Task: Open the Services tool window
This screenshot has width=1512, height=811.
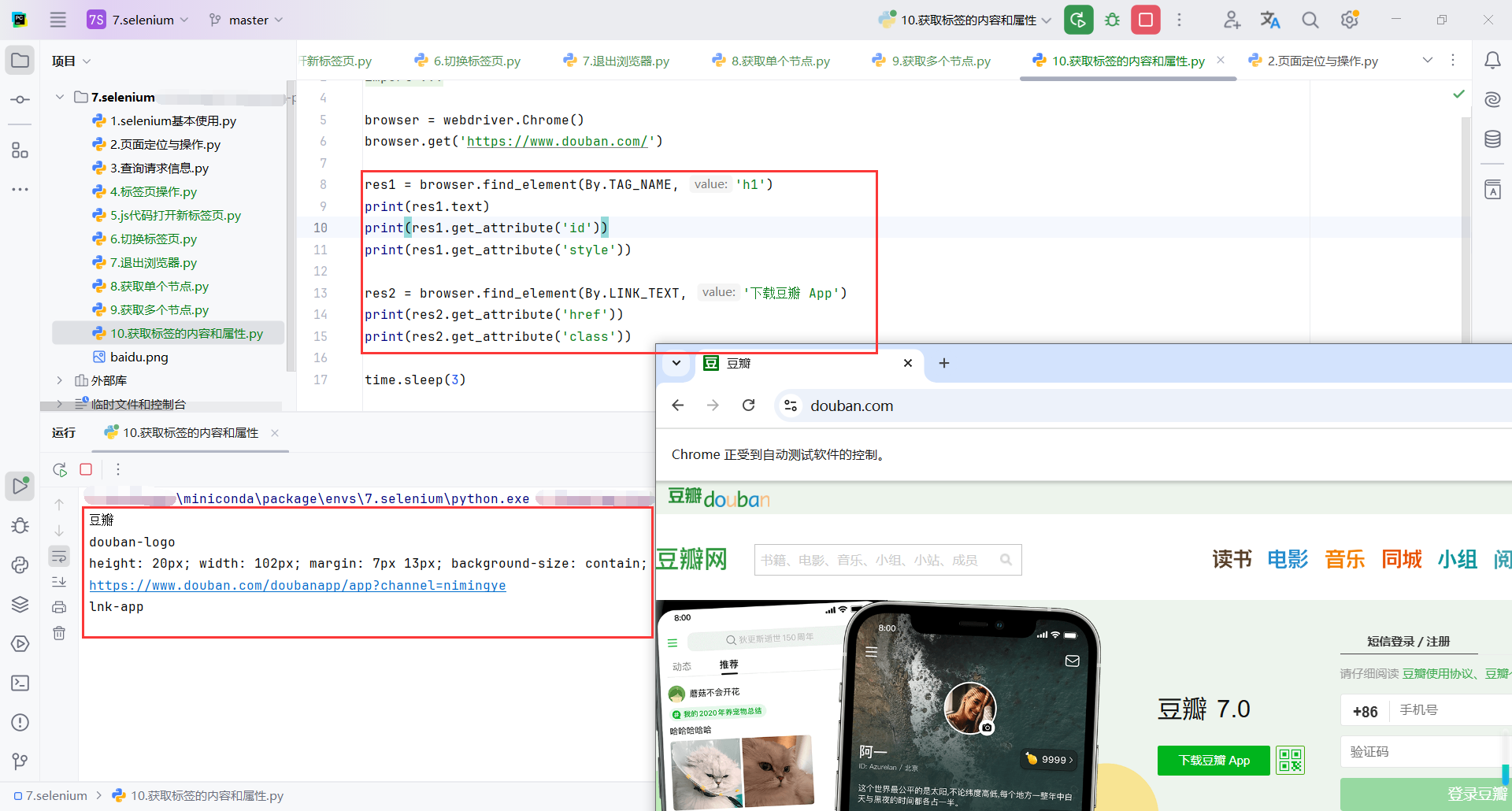Action: 20,643
